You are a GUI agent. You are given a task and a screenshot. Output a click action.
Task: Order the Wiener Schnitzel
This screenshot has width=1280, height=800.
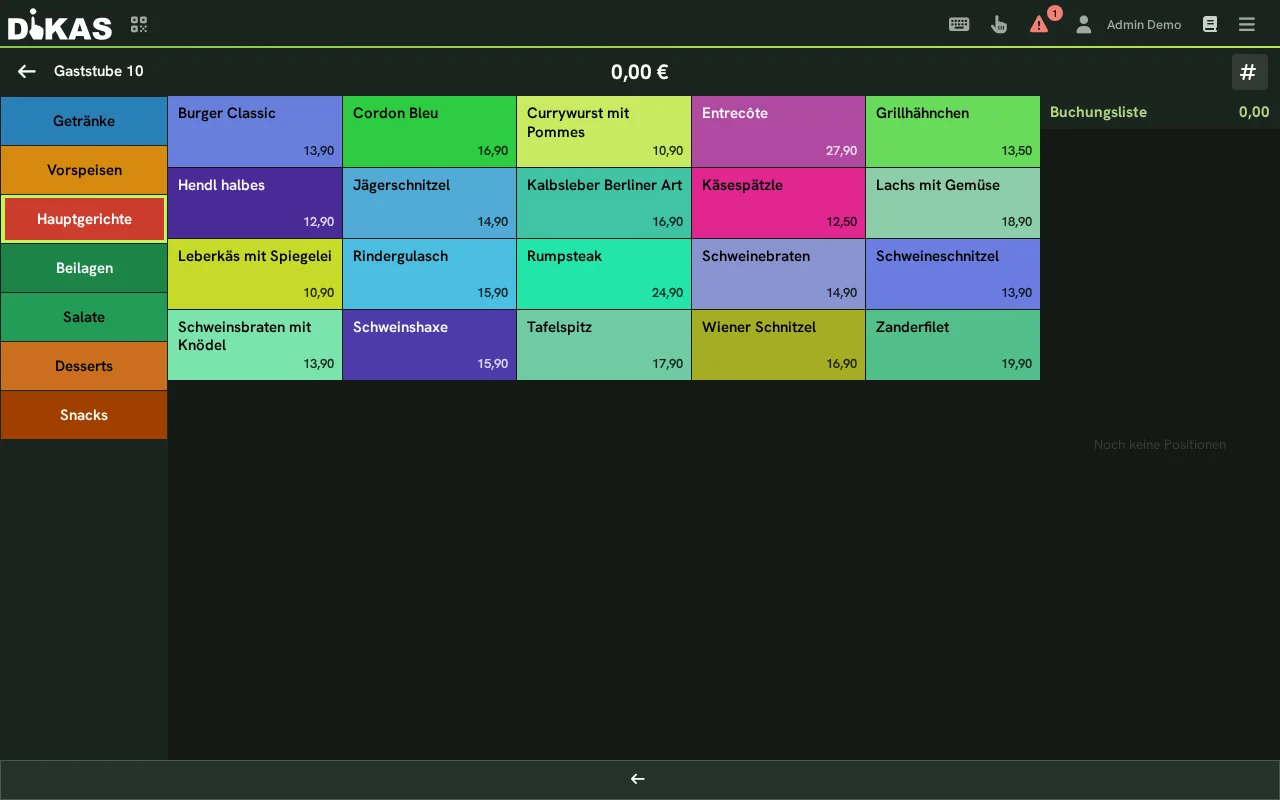click(x=778, y=345)
